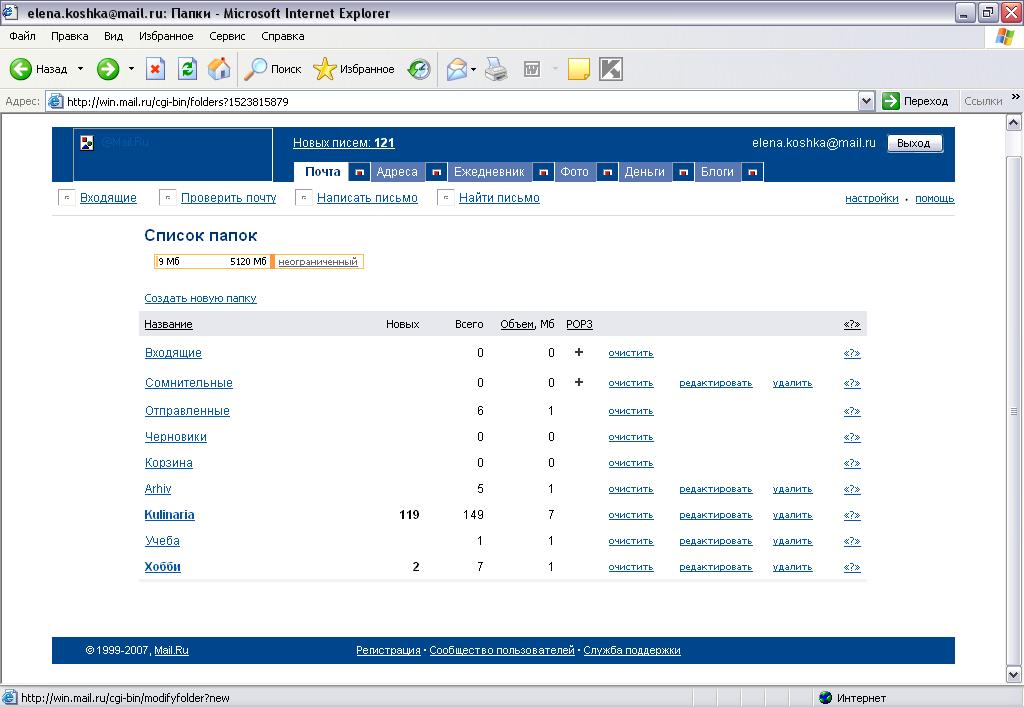Open Создать новую папку link
The image size is (1024, 707).
coord(200,298)
